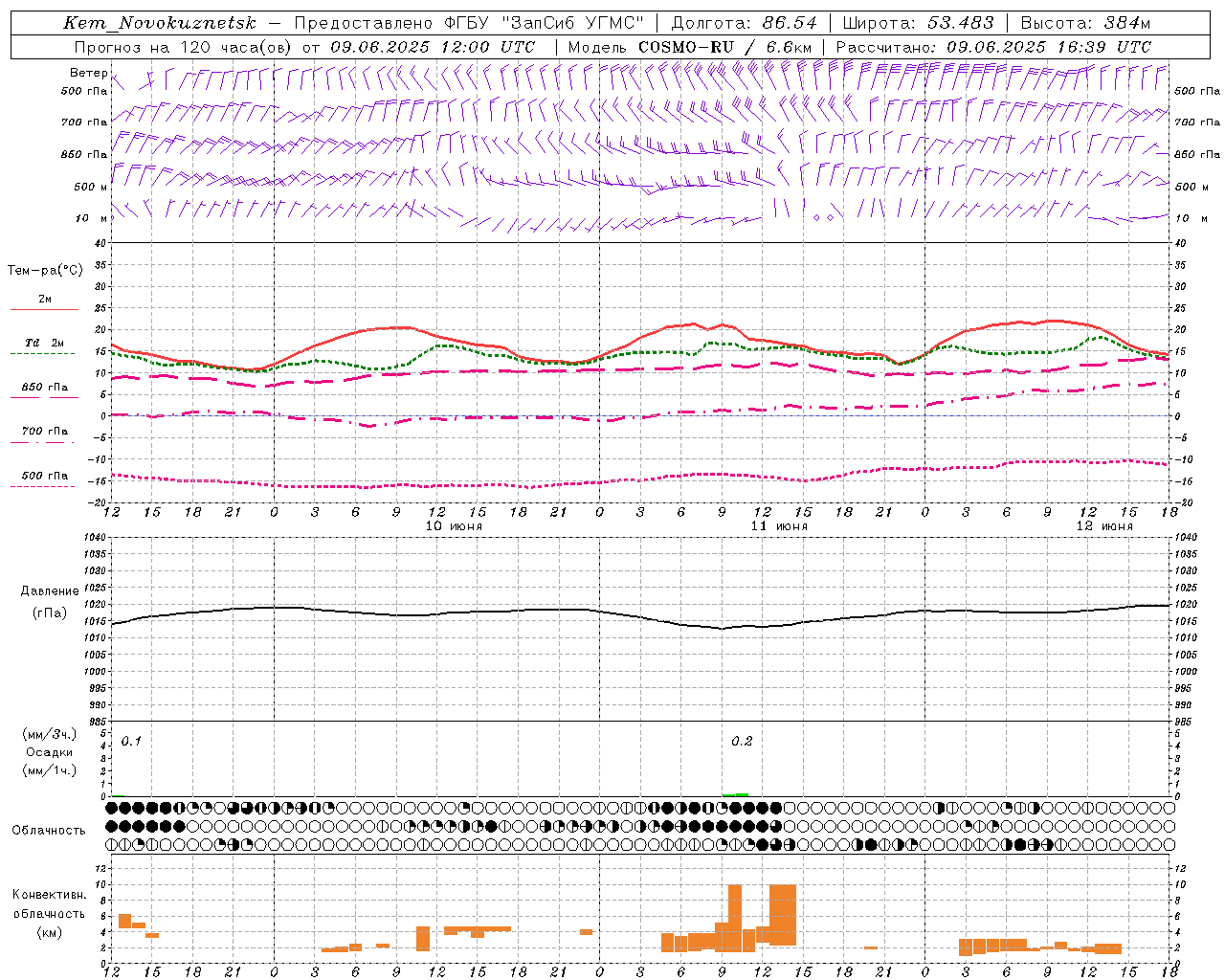The height and width of the screenshot is (980, 1225).
Task: Click the '(гПа)' unit label under Давление
Action: point(50,613)
